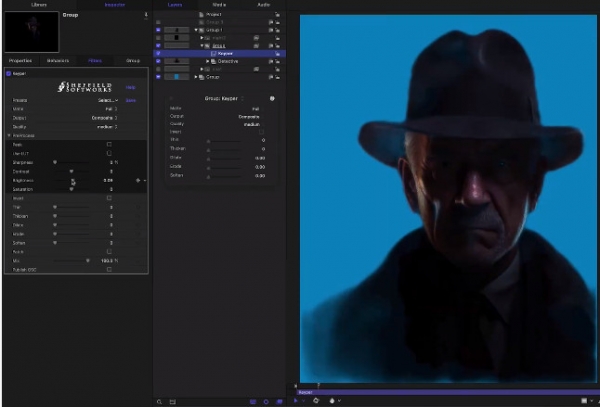This screenshot has height=407, width=600.
Task: Click the isolate flag icon on the bottom Group row
Action: (x=271, y=77)
